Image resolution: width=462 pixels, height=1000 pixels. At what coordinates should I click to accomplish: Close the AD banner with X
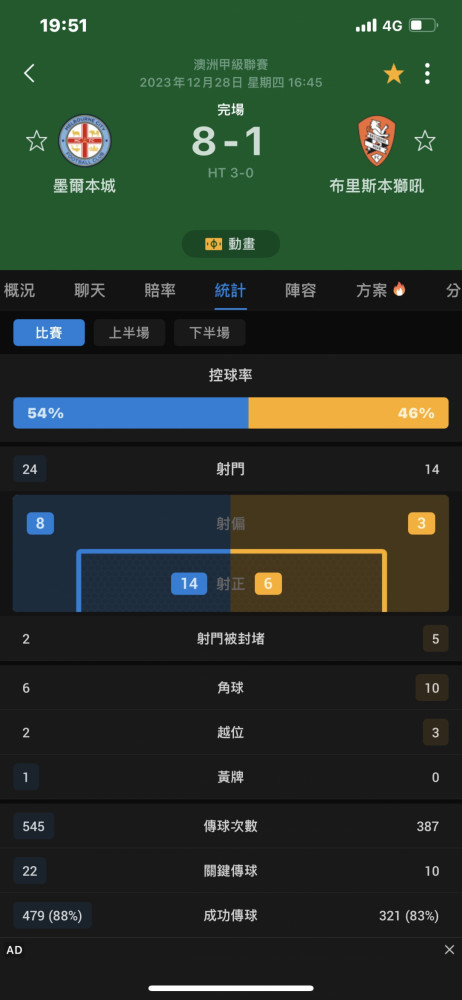pos(449,950)
